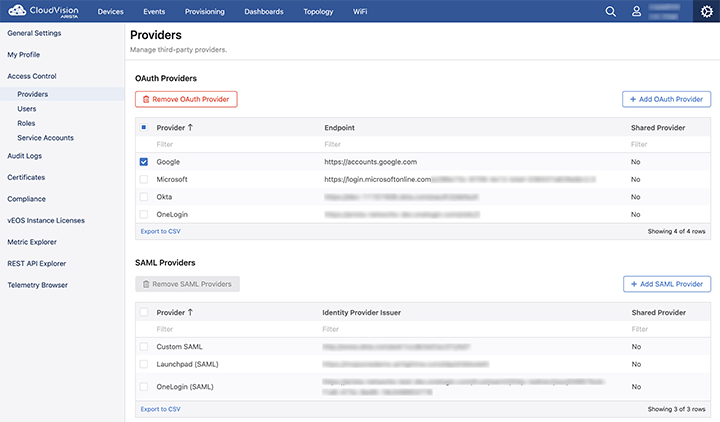Open REST API Explorer in sidebar
This screenshot has height=422, width=720.
(37, 264)
